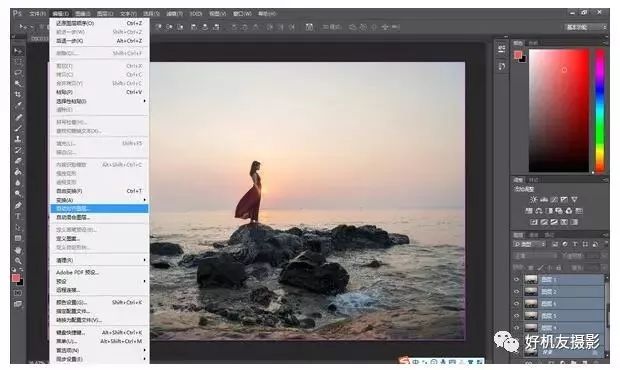Open the layer filter type dropdown

click(x=529, y=244)
